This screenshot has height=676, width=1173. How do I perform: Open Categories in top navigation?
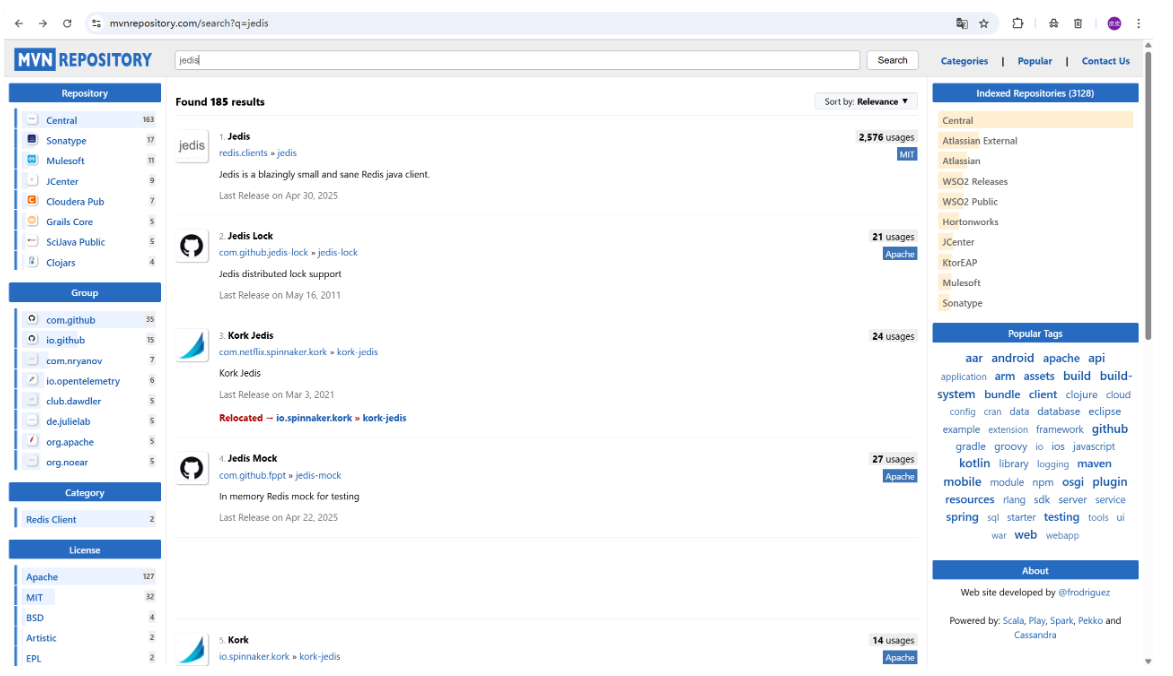pyautogui.click(x=964, y=61)
